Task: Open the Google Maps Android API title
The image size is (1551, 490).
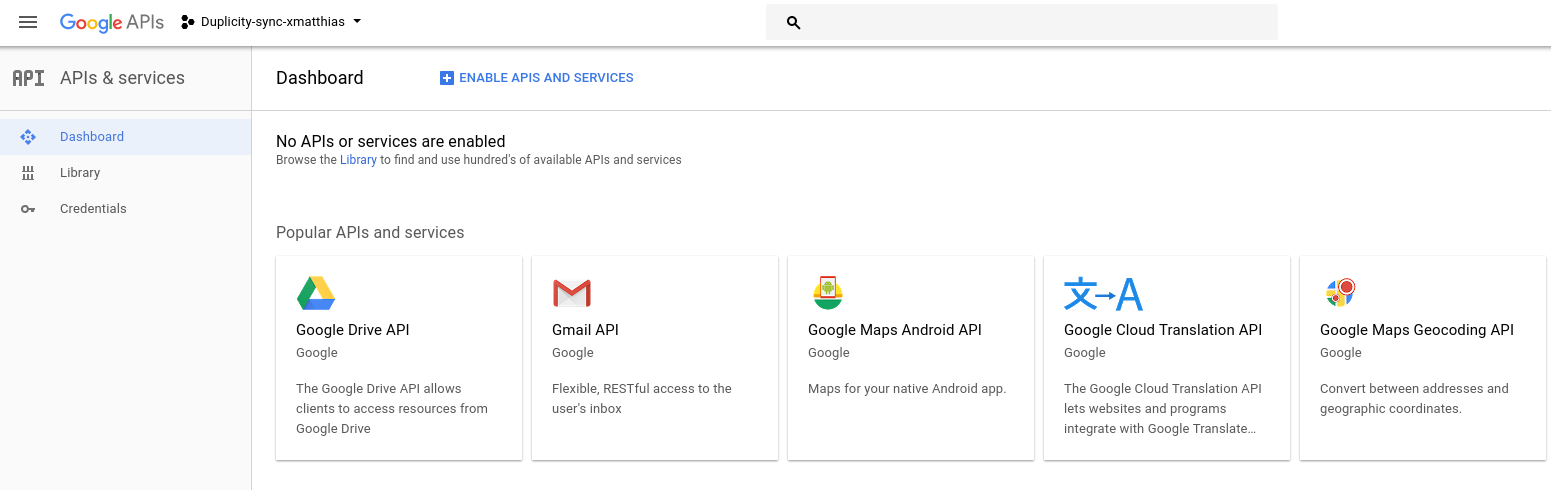Action: tap(895, 330)
